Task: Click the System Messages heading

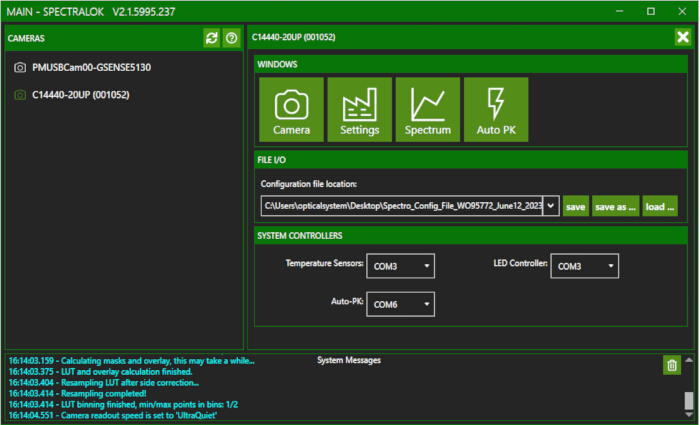Action: (x=349, y=360)
